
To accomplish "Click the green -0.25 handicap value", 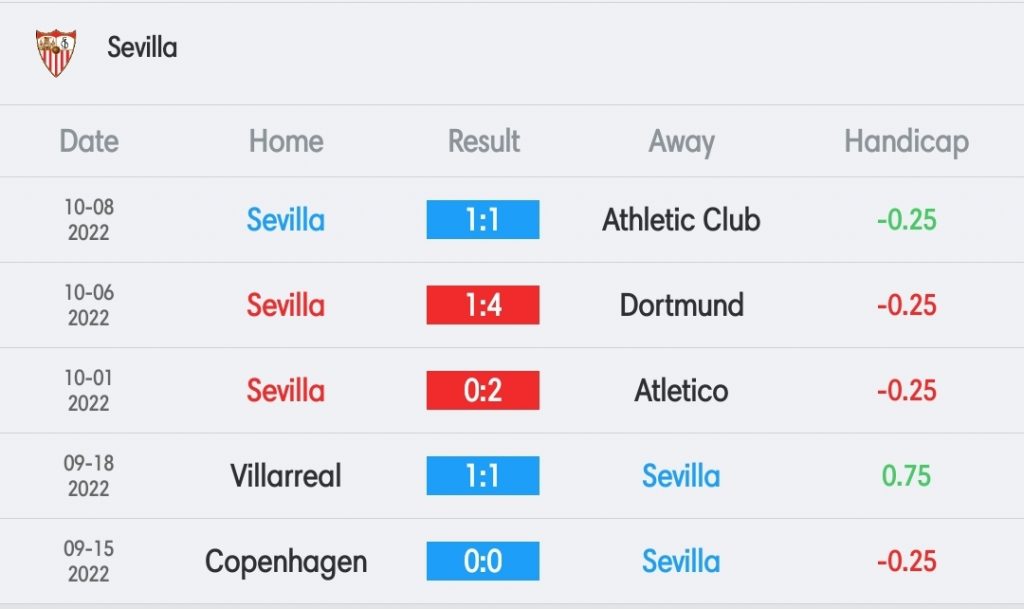I will point(906,219).
